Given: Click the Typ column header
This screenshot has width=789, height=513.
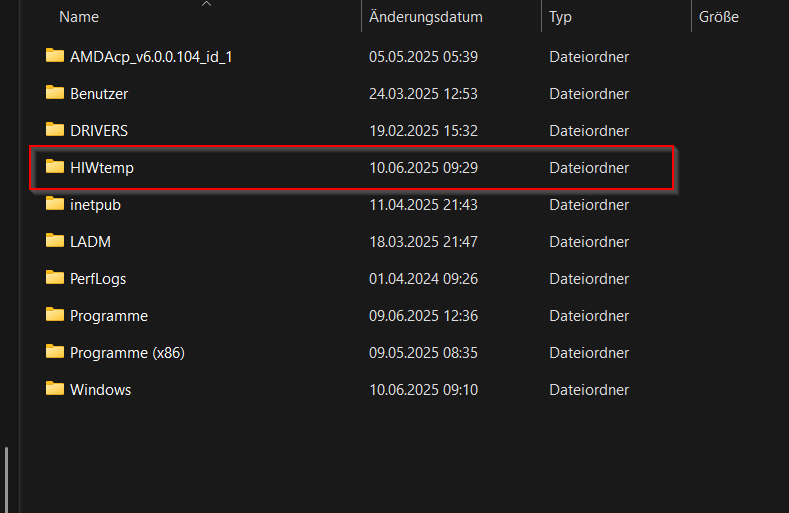Looking at the screenshot, I should pyautogui.click(x=561, y=17).
